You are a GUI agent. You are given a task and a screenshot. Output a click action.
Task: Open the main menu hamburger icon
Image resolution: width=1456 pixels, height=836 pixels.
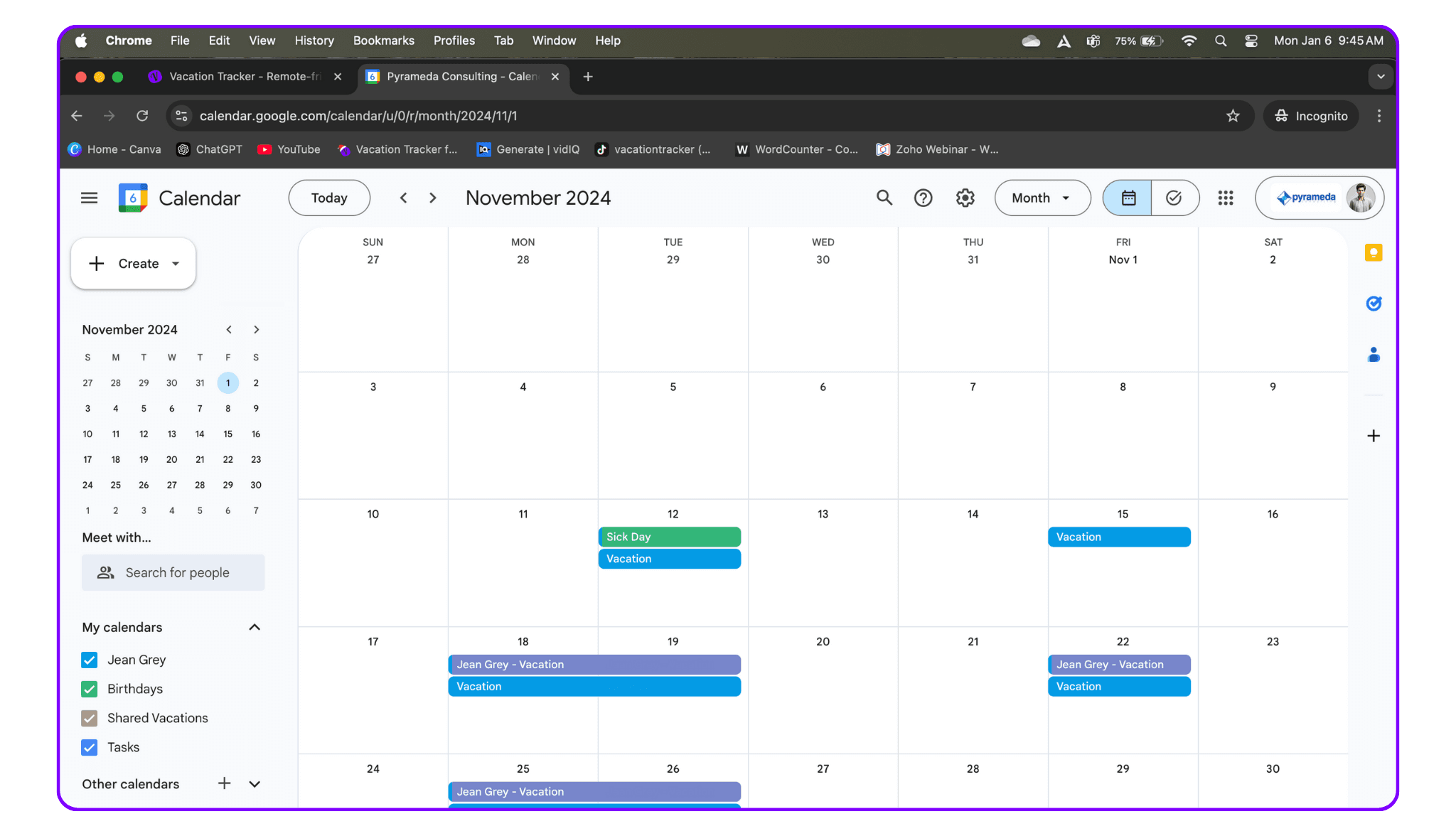[x=89, y=198]
